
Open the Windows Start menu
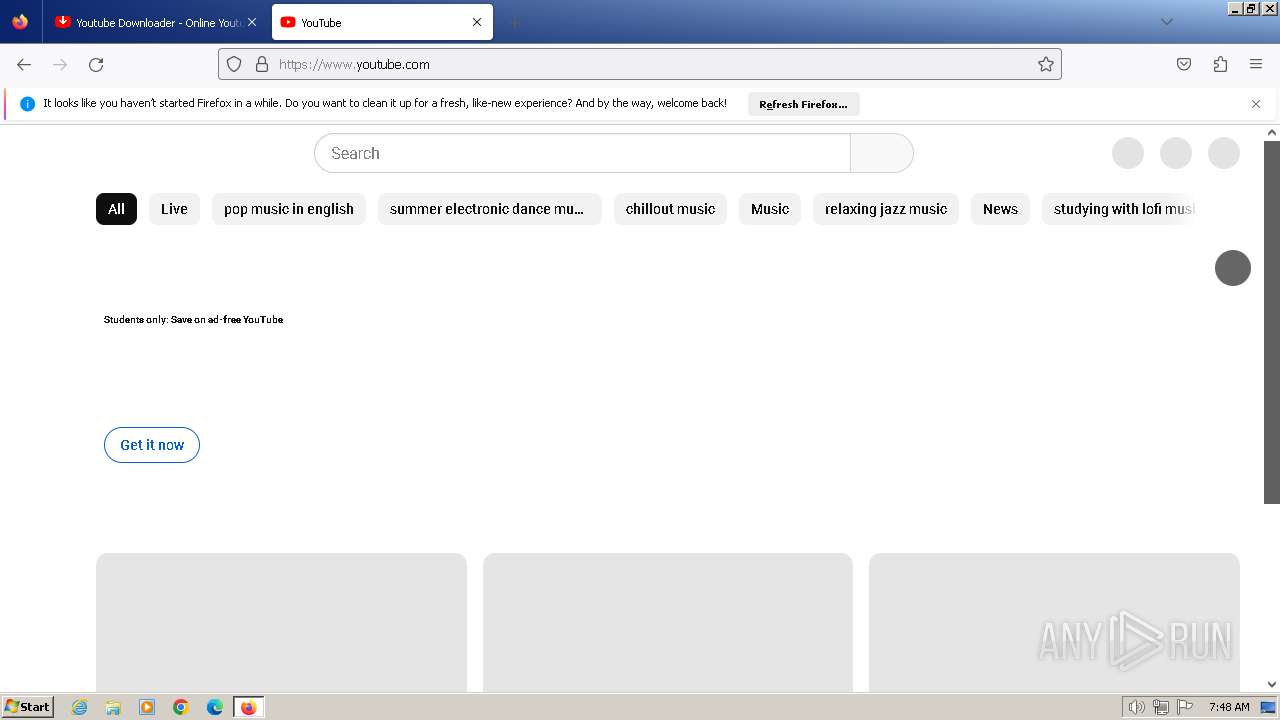point(27,706)
